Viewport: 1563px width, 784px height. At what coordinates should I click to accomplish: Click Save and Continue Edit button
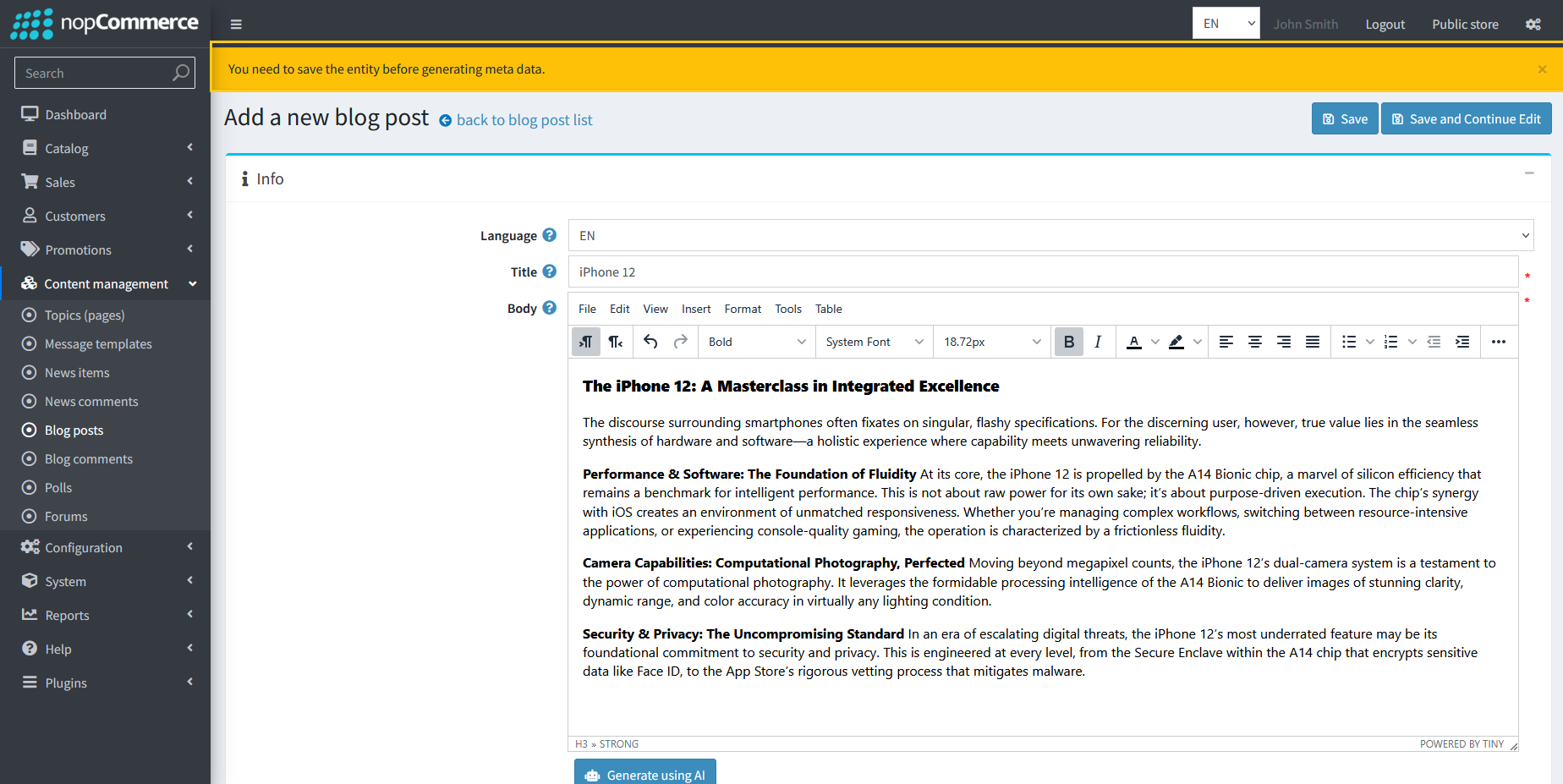pyautogui.click(x=1466, y=119)
